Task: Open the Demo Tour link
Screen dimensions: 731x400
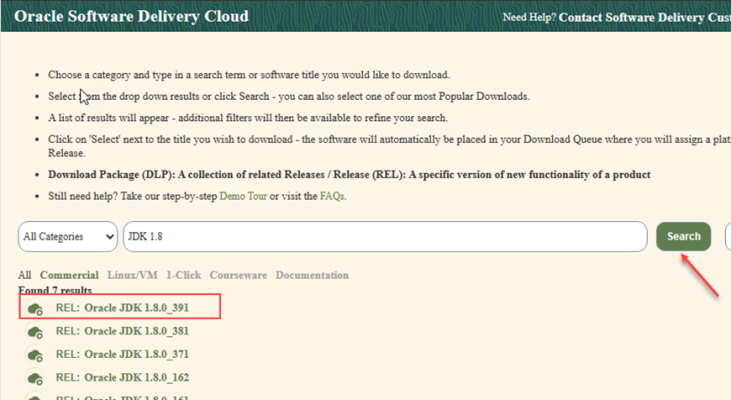Action: pyautogui.click(x=243, y=196)
